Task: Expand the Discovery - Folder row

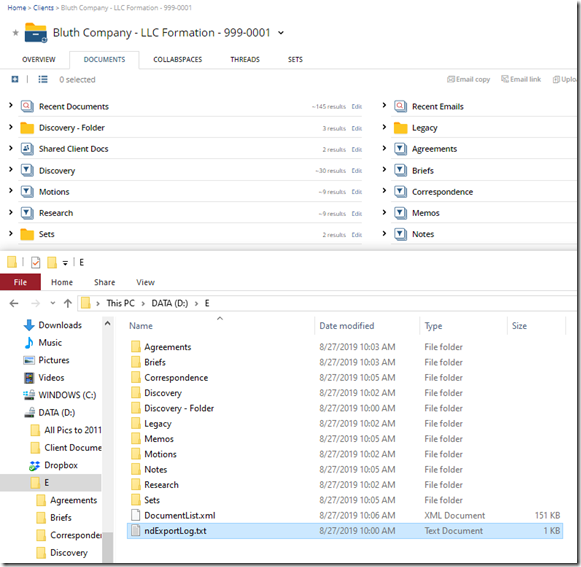Action: coord(11,127)
